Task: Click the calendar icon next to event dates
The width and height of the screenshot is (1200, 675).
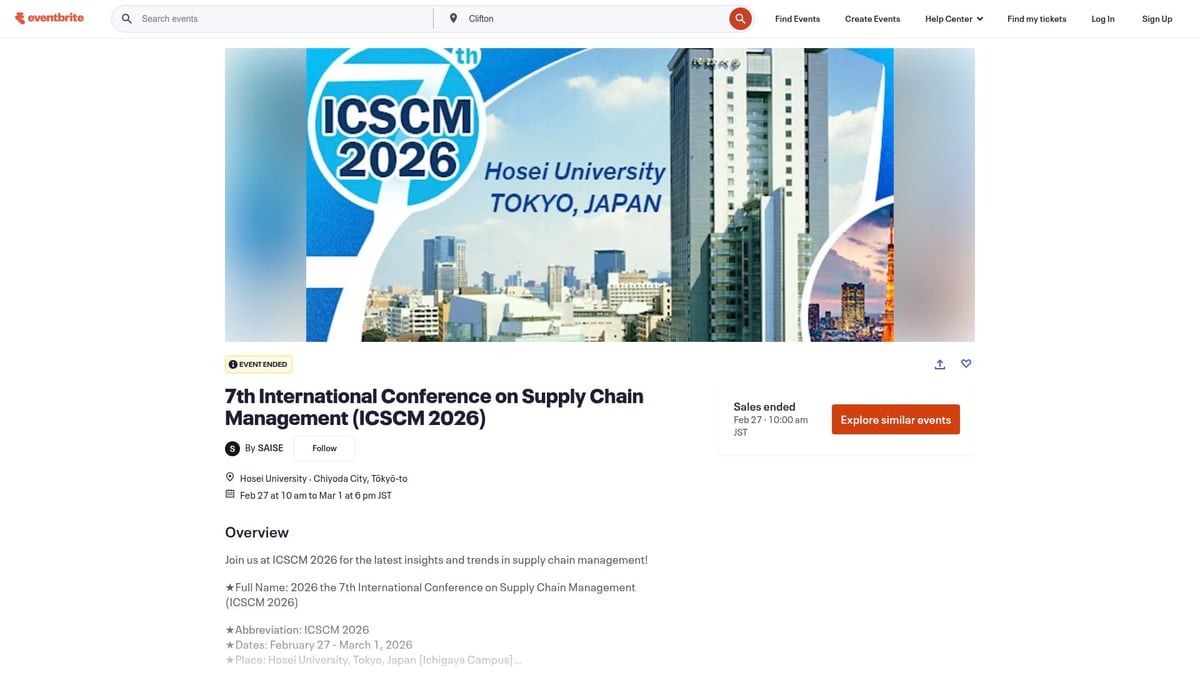Action: pyautogui.click(x=229, y=494)
